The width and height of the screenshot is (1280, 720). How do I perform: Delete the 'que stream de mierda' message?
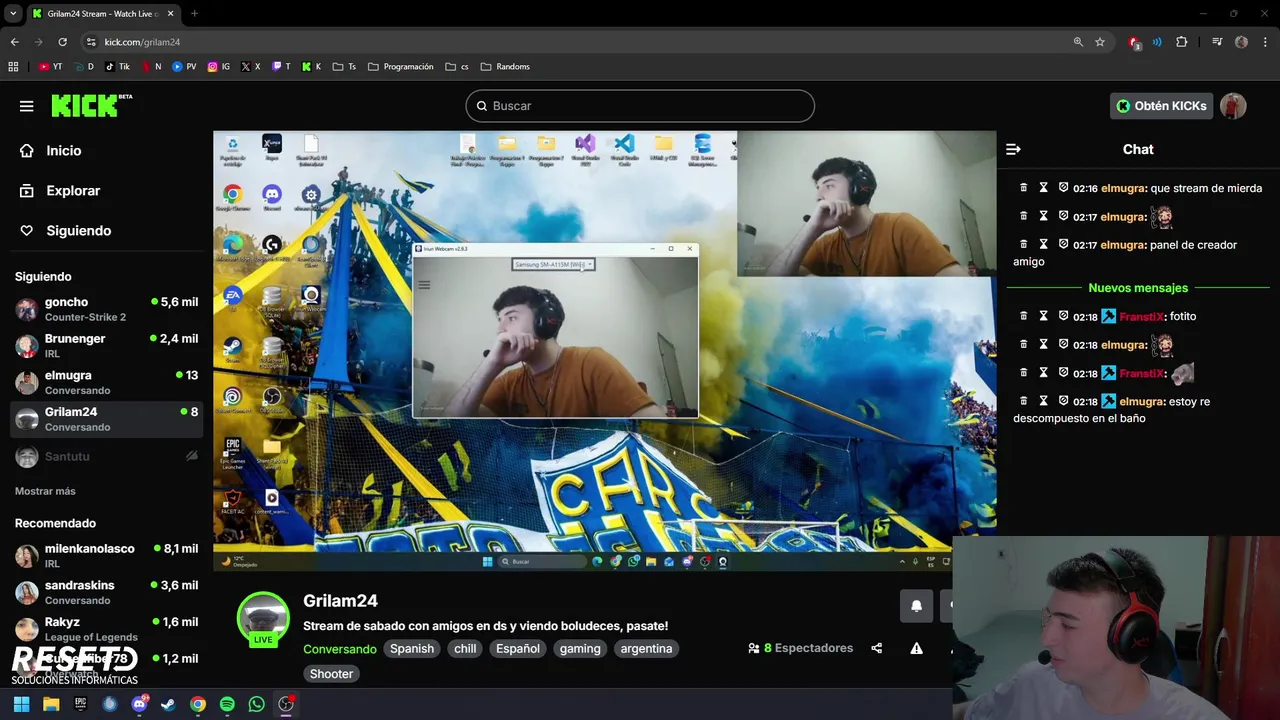[1023, 188]
